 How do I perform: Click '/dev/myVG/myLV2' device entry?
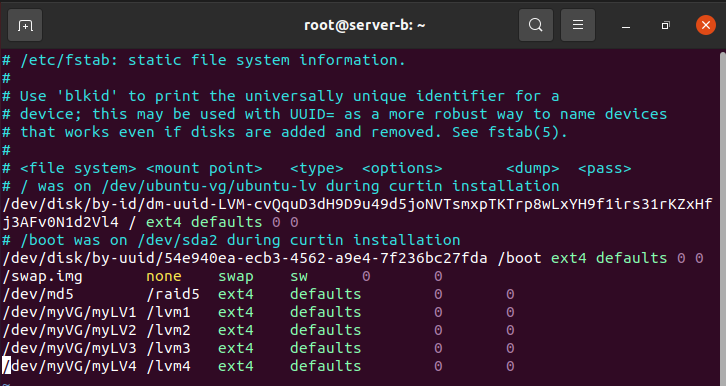coord(69,330)
